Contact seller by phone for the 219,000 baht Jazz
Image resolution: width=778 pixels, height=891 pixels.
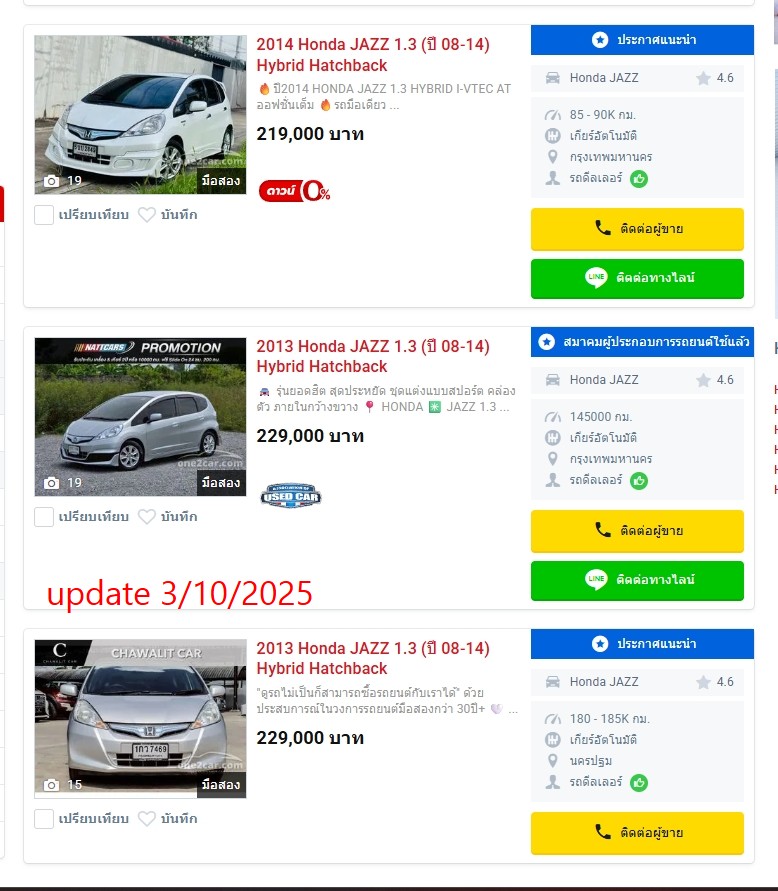pyautogui.click(x=637, y=229)
